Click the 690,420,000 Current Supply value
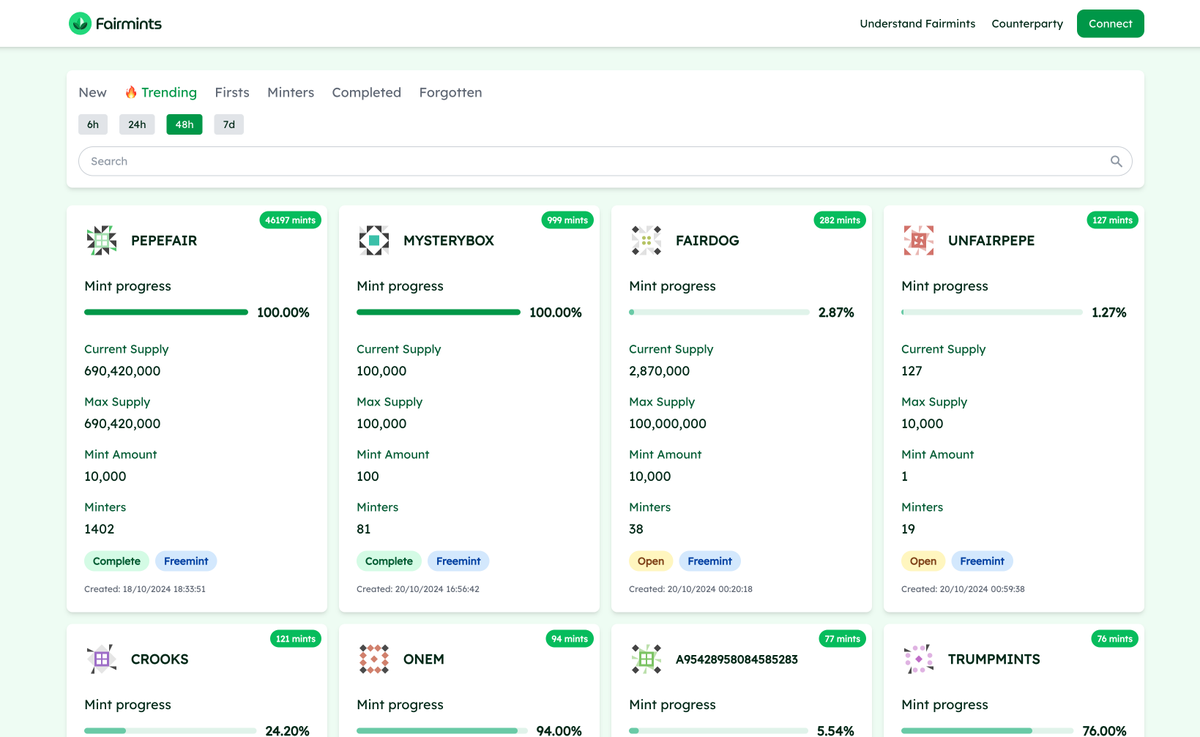 pyautogui.click(x=122, y=371)
